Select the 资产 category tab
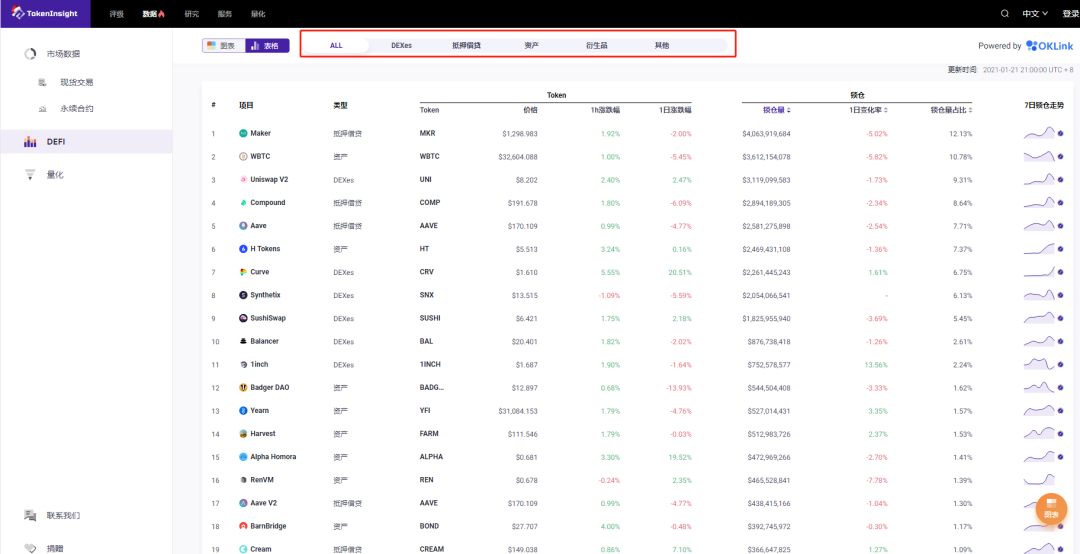Screen dimensions: 1080x554 pyautogui.click(x=531, y=45)
